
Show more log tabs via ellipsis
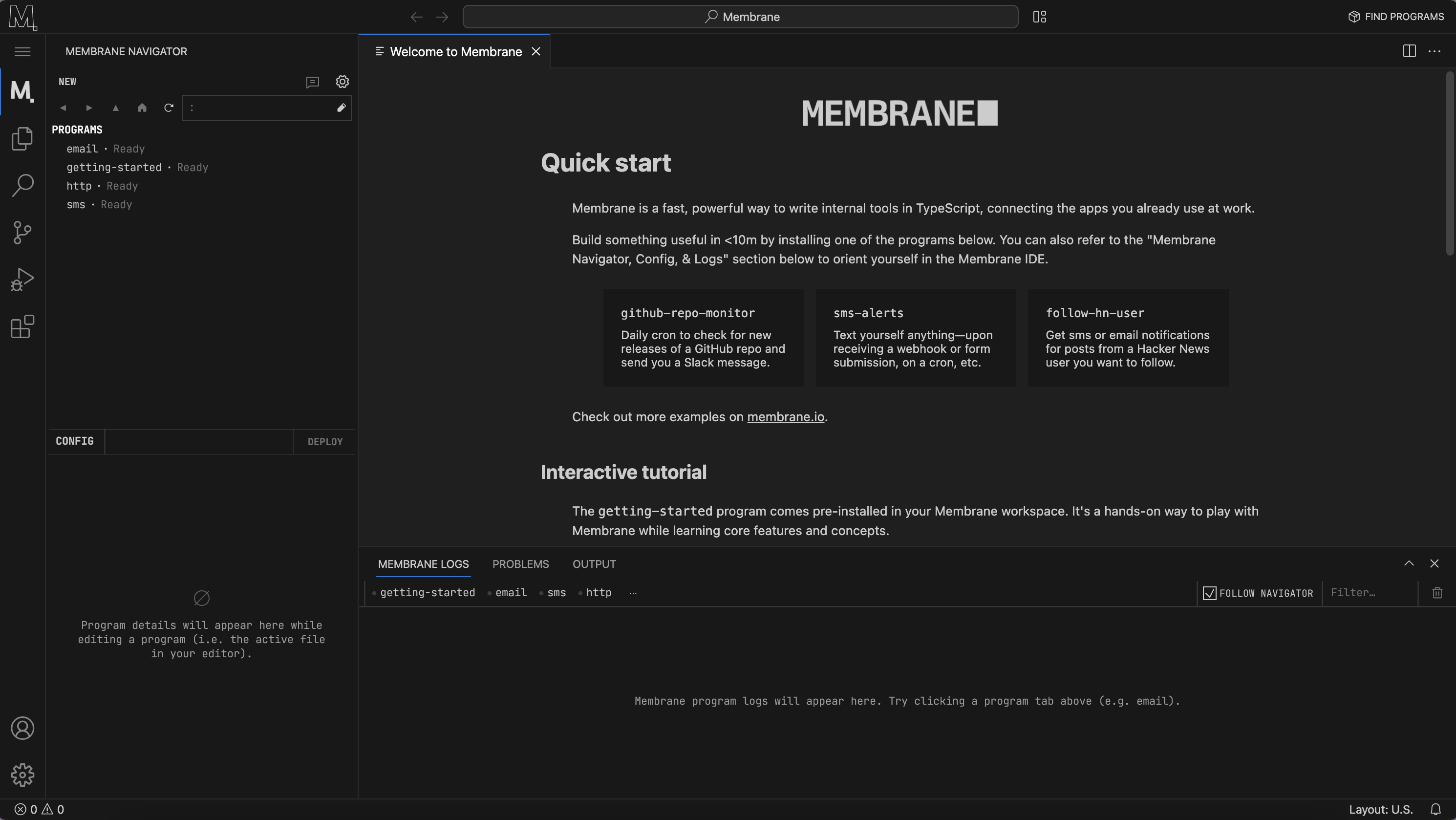(x=633, y=592)
